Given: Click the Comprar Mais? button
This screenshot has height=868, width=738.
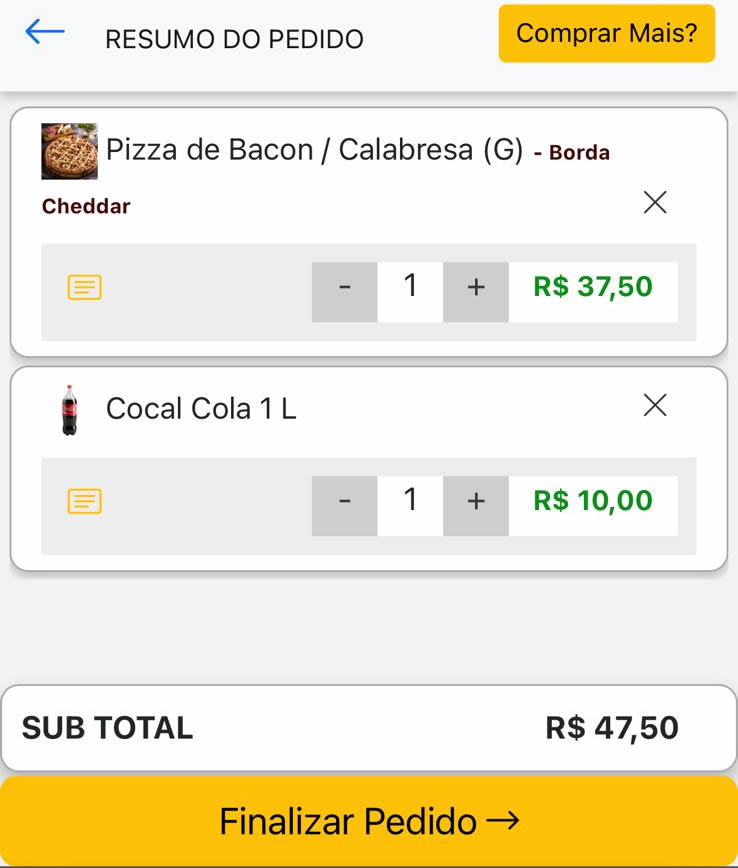Looking at the screenshot, I should pyautogui.click(x=607, y=33).
